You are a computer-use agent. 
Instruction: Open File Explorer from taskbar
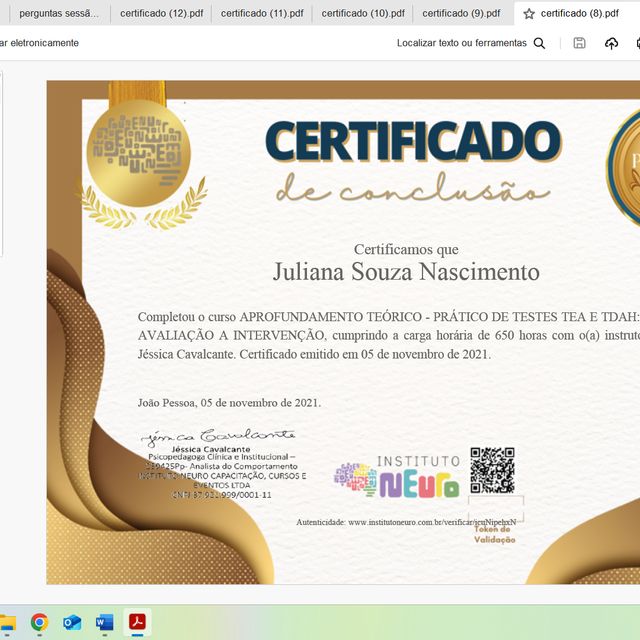click(7, 622)
